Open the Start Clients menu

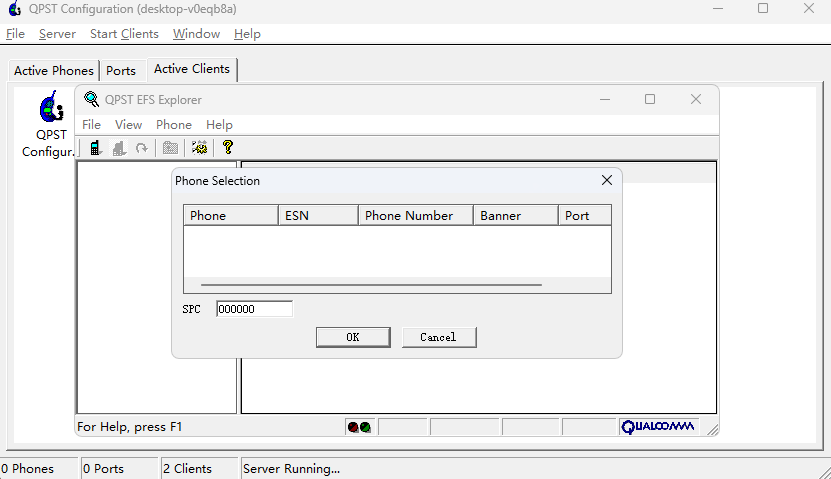coord(124,34)
